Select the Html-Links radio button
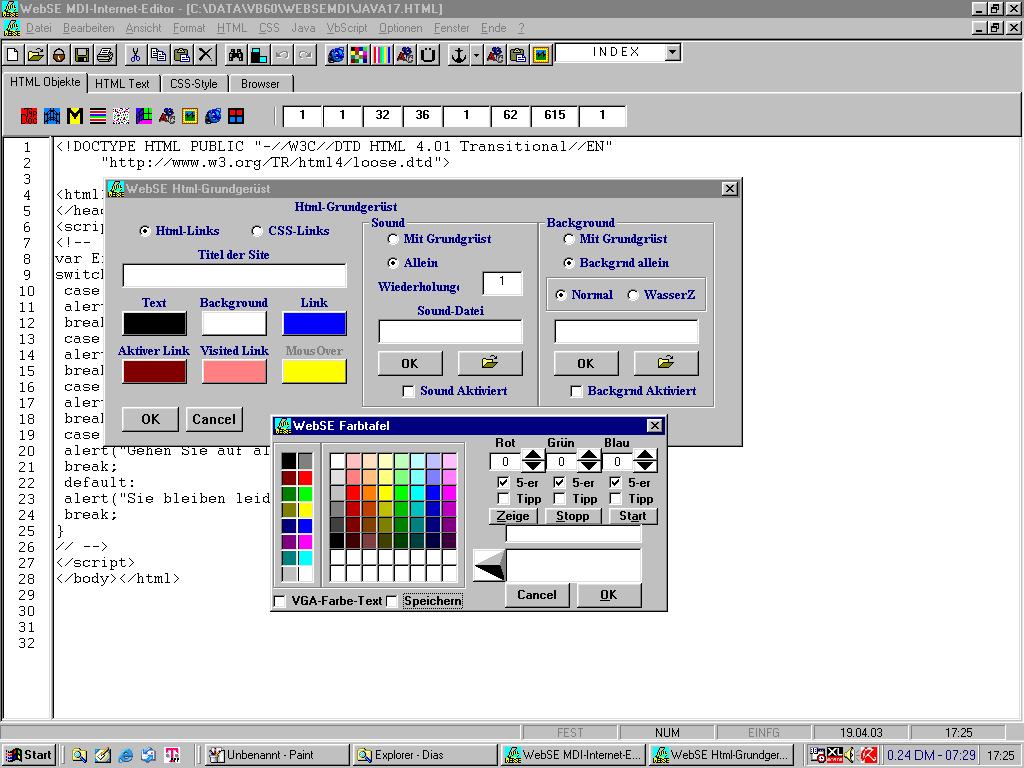Screen dimensions: 1024x768 click(145, 231)
